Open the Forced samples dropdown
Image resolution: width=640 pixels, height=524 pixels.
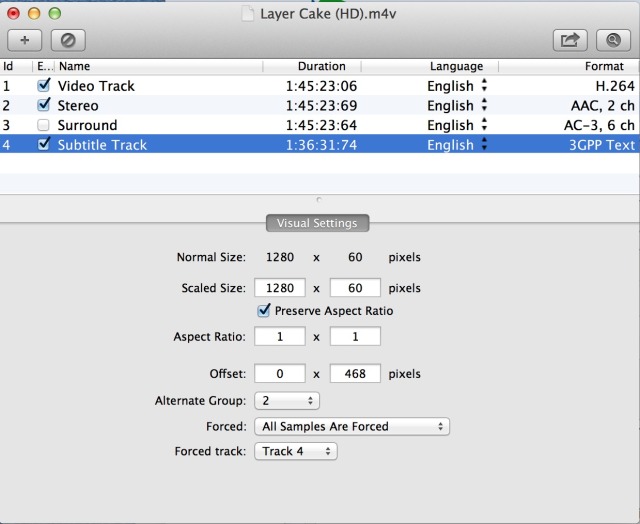pos(352,426)
